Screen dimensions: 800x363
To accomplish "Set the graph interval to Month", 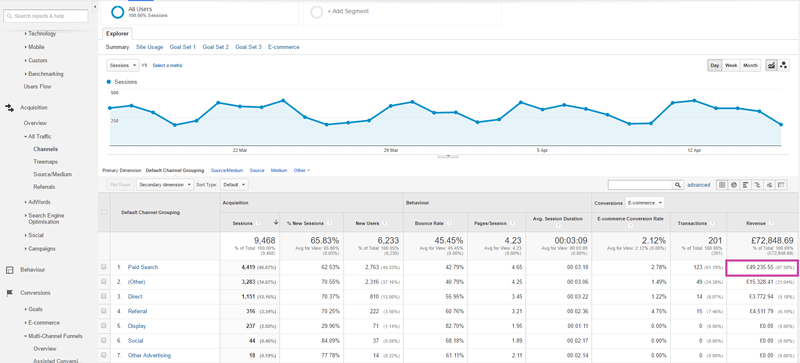I will tap(750, 65).
